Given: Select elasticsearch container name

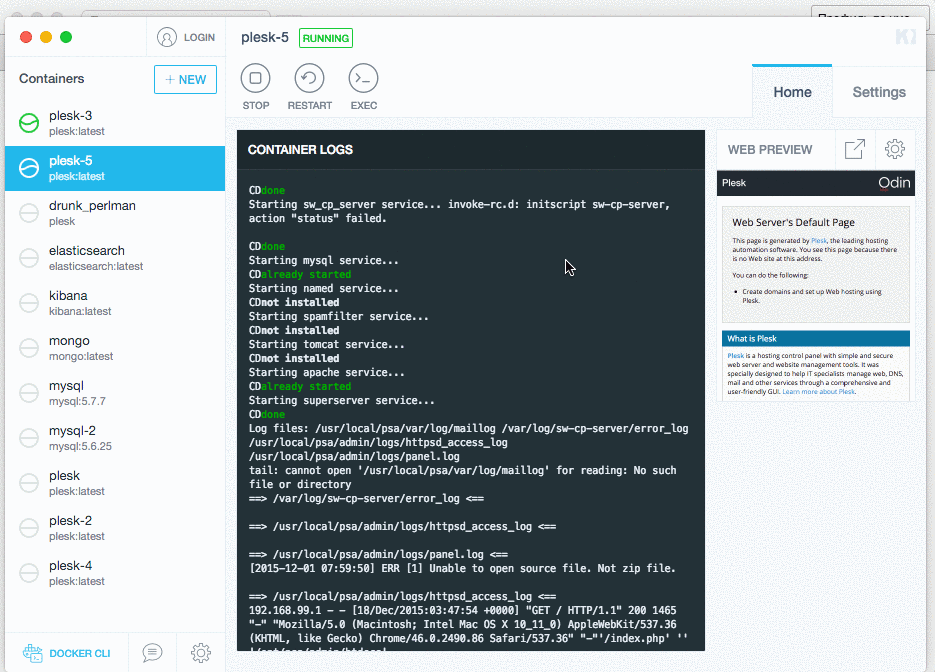Looking at the screenshot, I should point(87,250).
